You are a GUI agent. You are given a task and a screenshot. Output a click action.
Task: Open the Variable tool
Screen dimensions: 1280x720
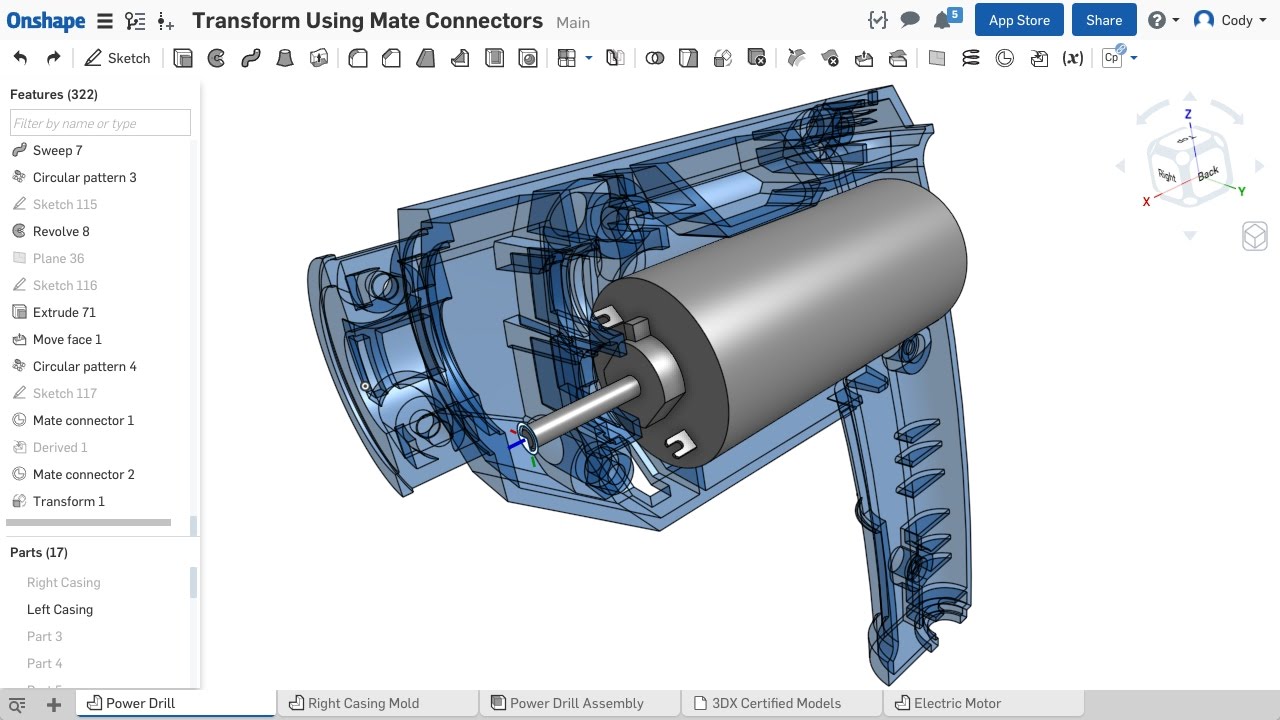[1072, 58]
